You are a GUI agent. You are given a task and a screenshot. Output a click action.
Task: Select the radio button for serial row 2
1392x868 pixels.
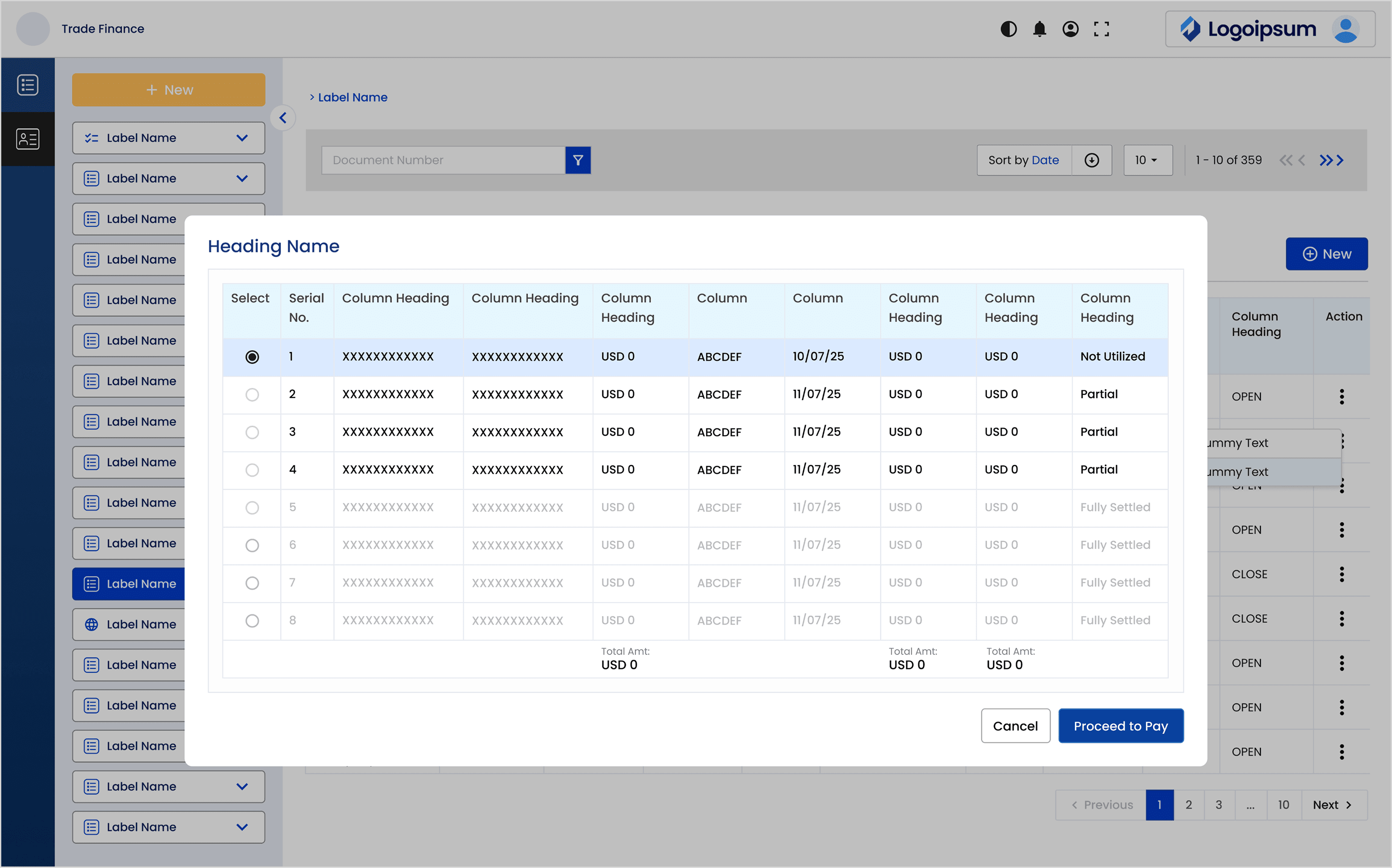coord(251,394)
